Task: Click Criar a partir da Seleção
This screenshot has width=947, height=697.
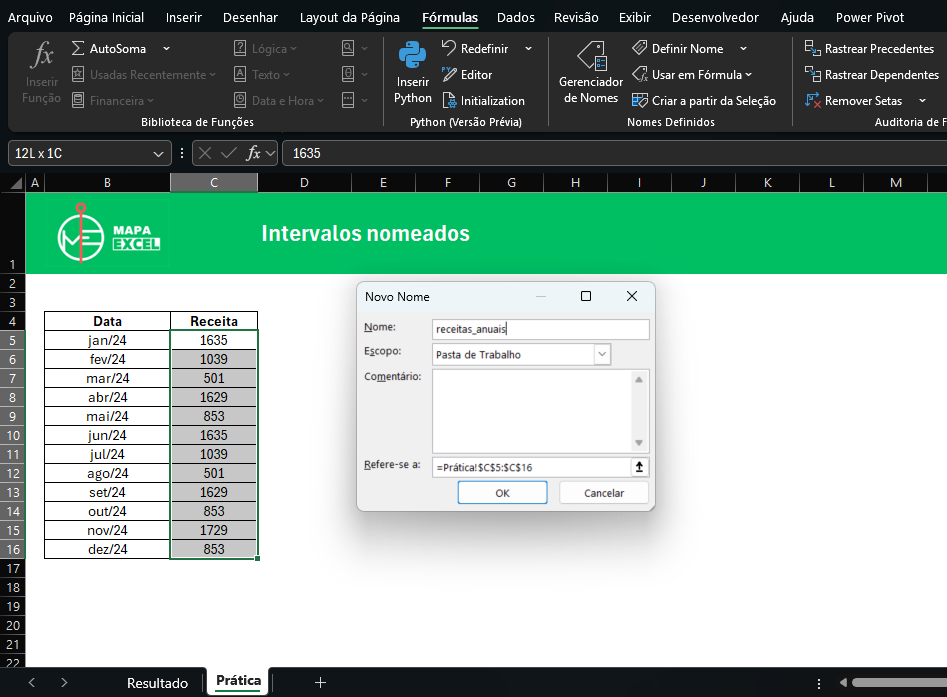Action: click(x=704, y=101)
